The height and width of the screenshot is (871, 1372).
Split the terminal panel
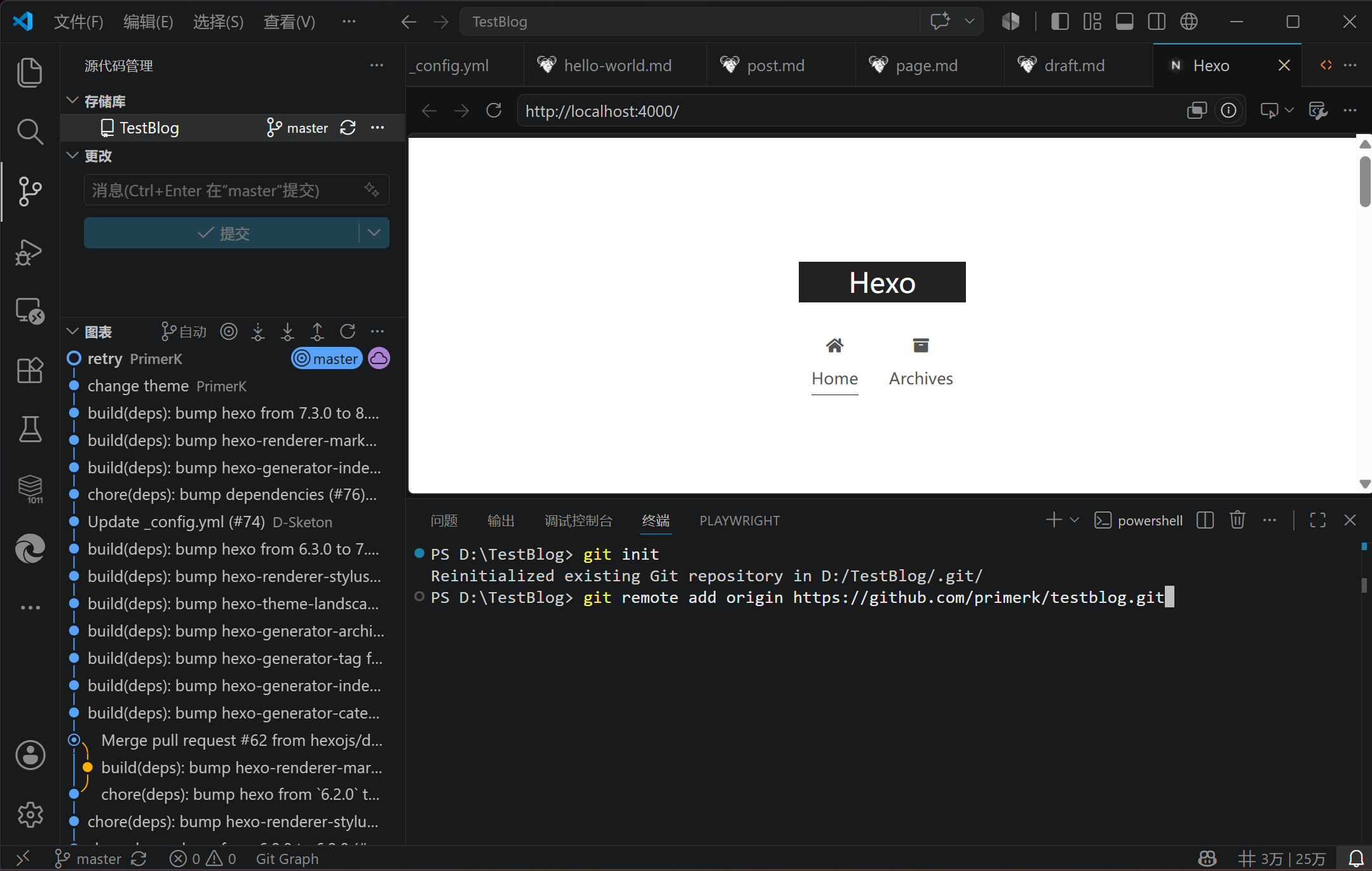pyautogui.click(x=1205, y=520)
